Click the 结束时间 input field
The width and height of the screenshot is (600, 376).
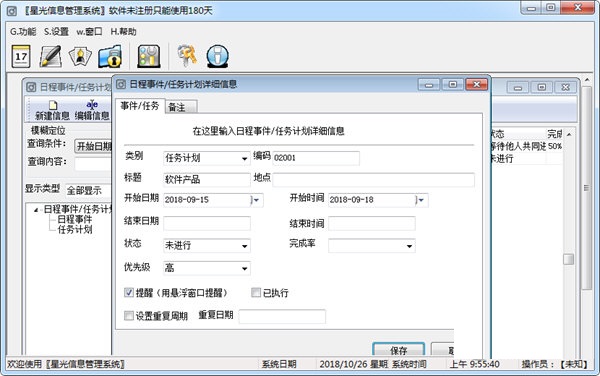point(372,223)
